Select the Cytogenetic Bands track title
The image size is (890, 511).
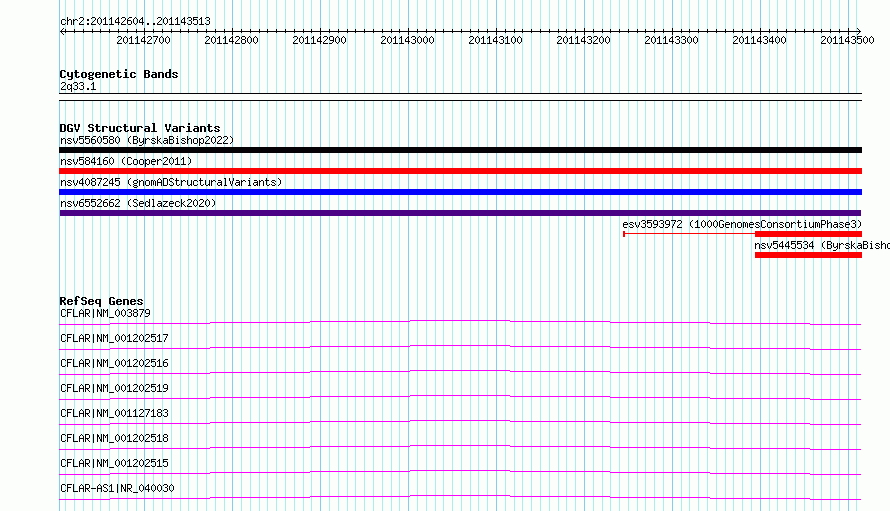pos(119,74)
